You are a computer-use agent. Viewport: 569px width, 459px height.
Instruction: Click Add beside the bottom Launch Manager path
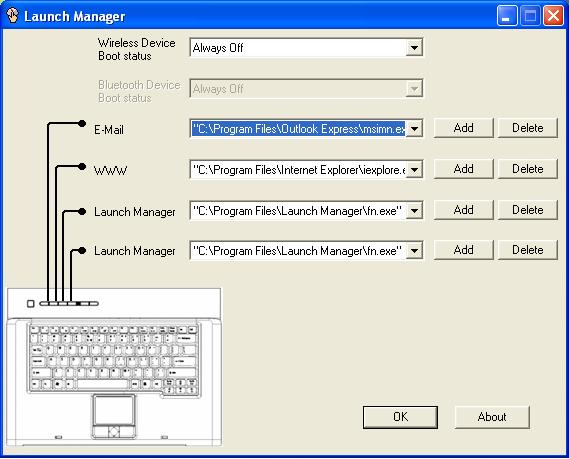(463, 250)
